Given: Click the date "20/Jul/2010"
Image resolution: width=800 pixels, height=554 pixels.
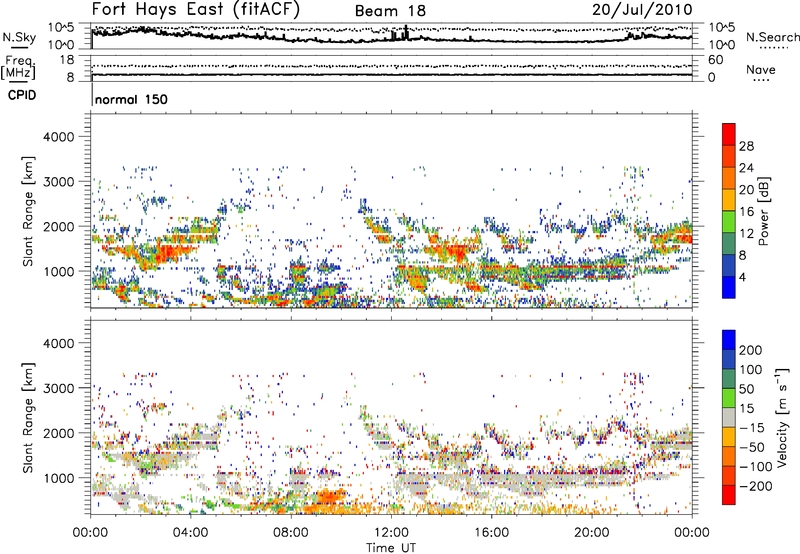Looking at the screenshot, I should point(642,9).
